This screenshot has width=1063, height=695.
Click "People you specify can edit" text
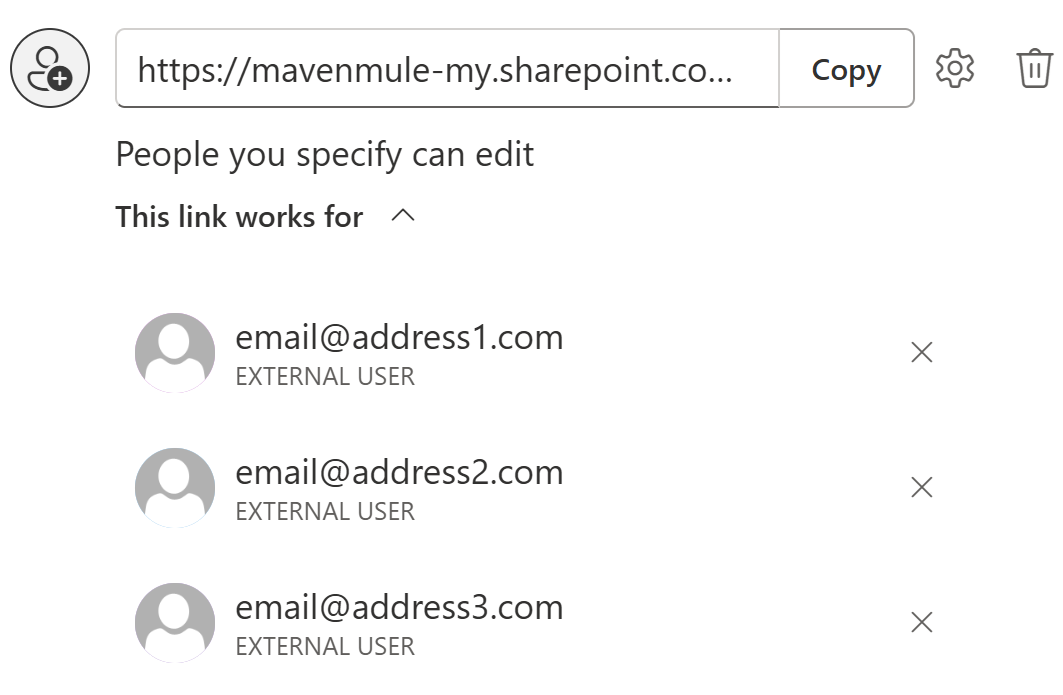[325, 155]
